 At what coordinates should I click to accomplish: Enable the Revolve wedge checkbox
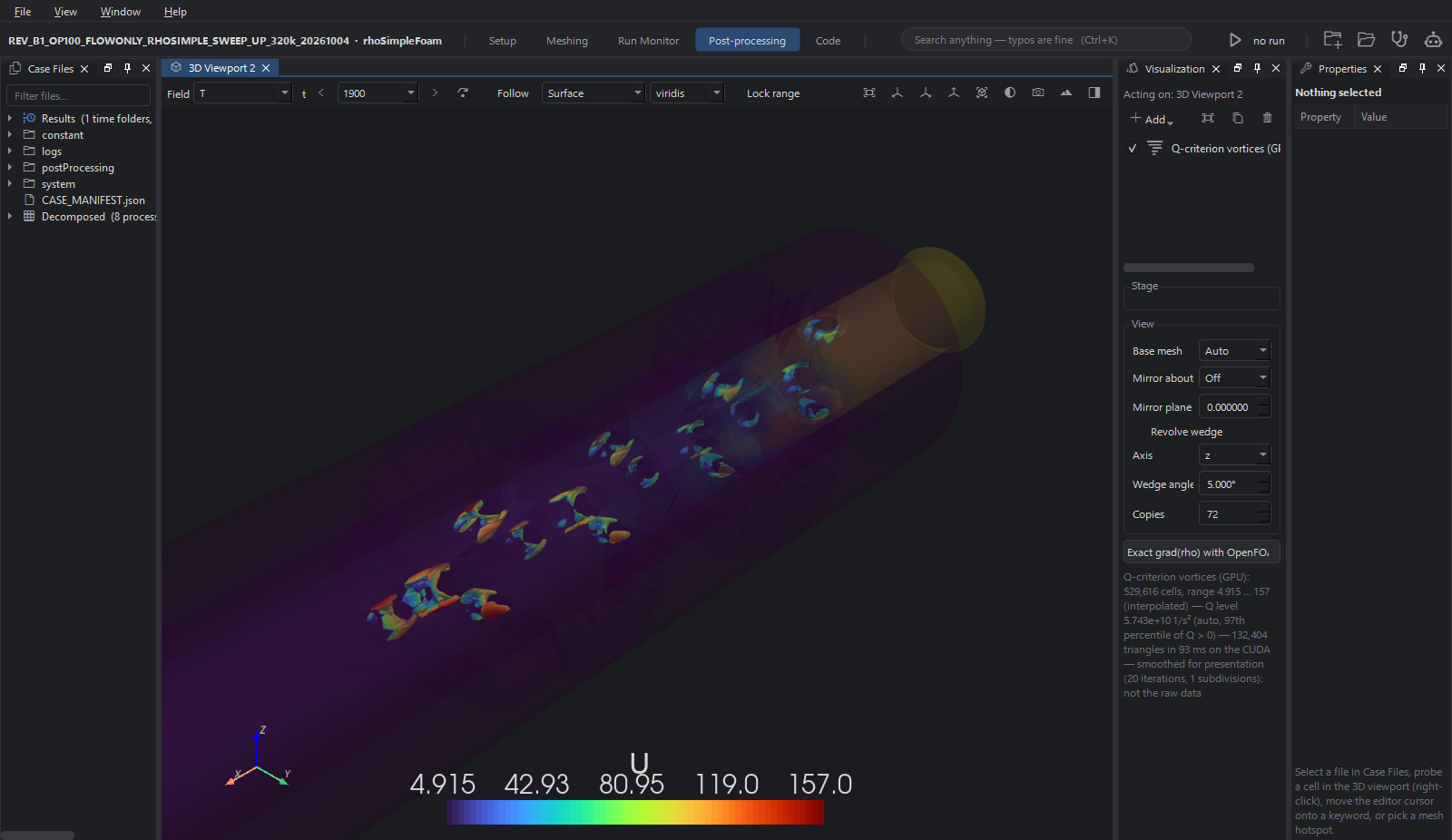click(1139, 432)
